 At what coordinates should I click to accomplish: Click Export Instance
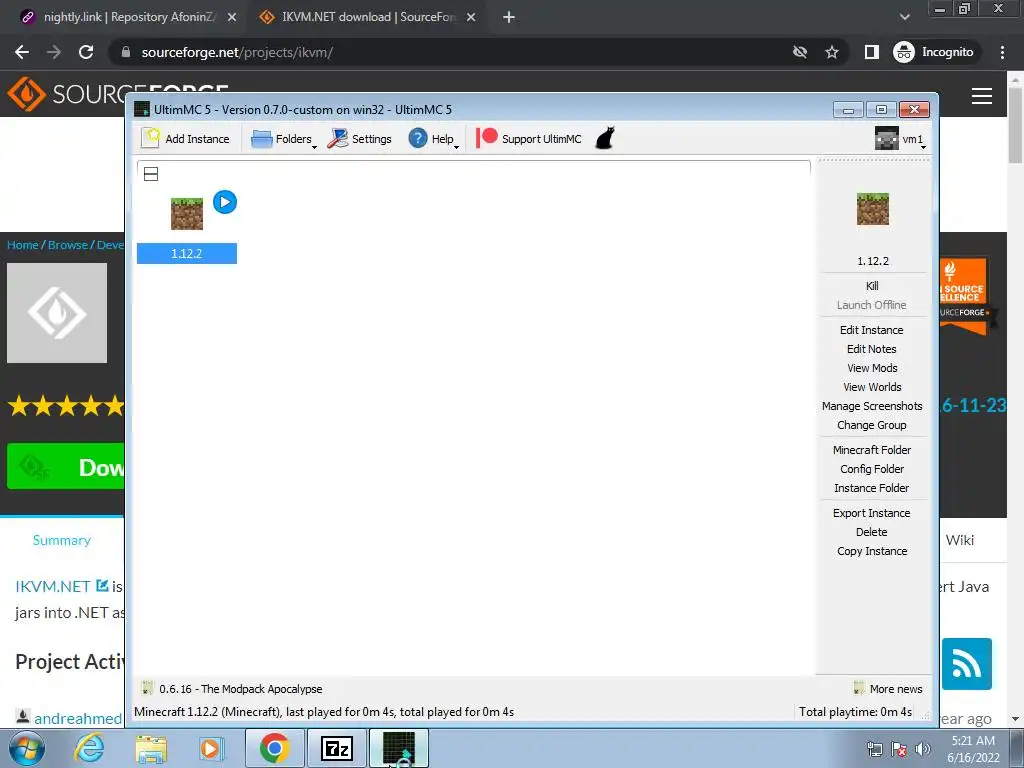click(x=872, y=513)
